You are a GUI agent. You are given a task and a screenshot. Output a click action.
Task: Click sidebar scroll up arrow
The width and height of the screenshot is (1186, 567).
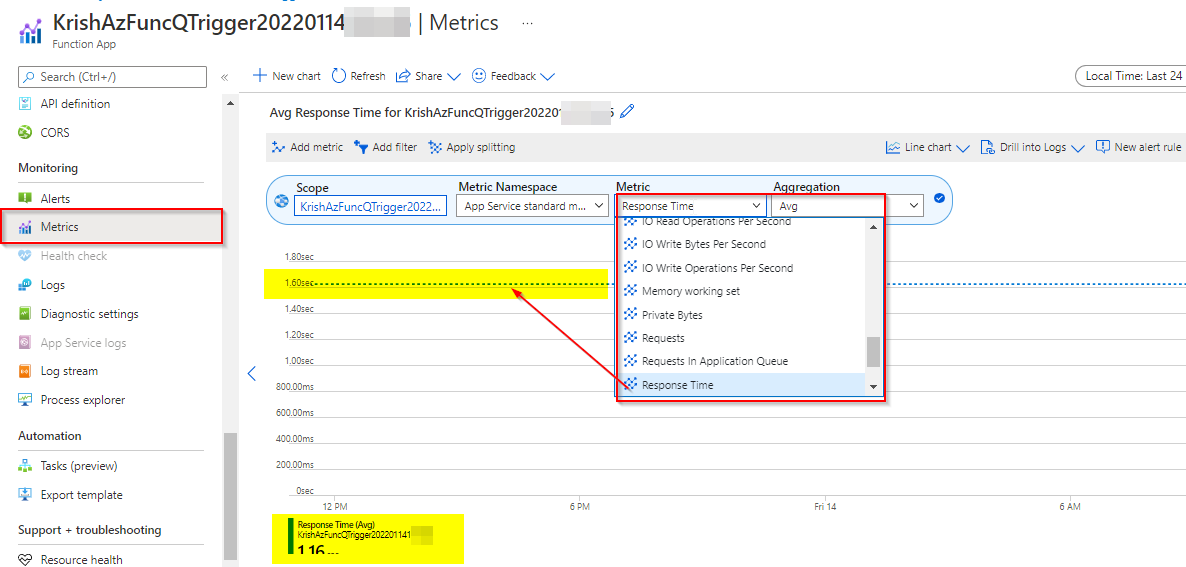click(x=230, y=102)
